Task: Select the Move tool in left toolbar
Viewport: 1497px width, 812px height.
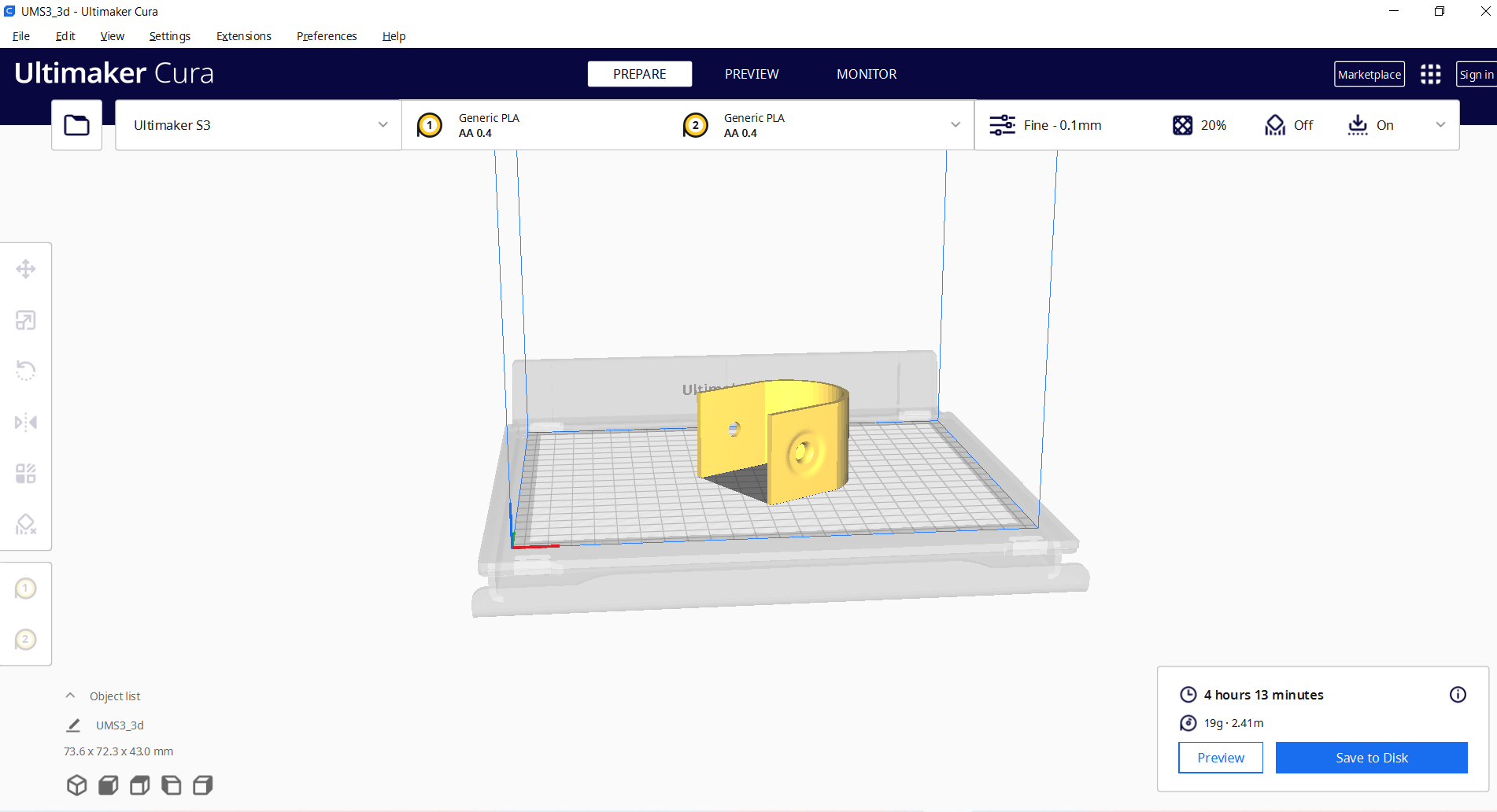Action: click(26, 269)
